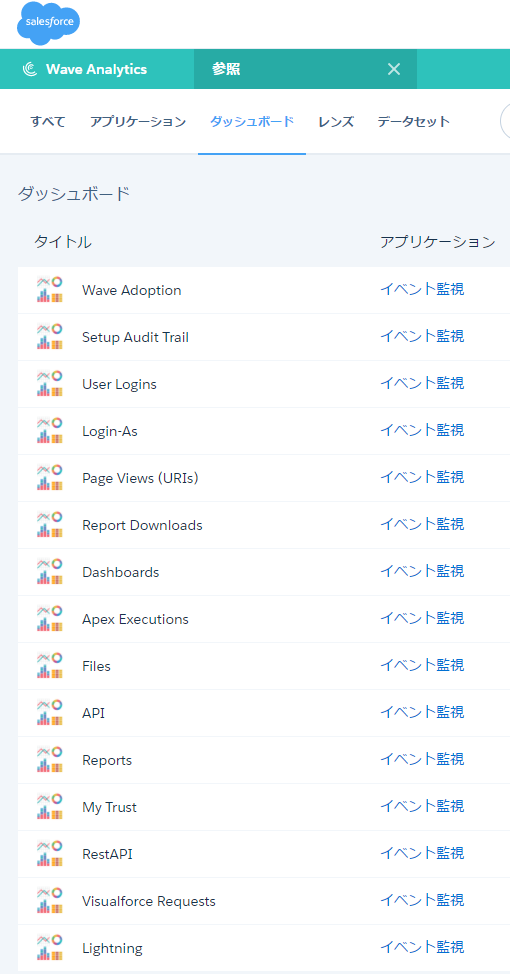
Task: Open the Reports dashboard title
Action: (107, 760)
